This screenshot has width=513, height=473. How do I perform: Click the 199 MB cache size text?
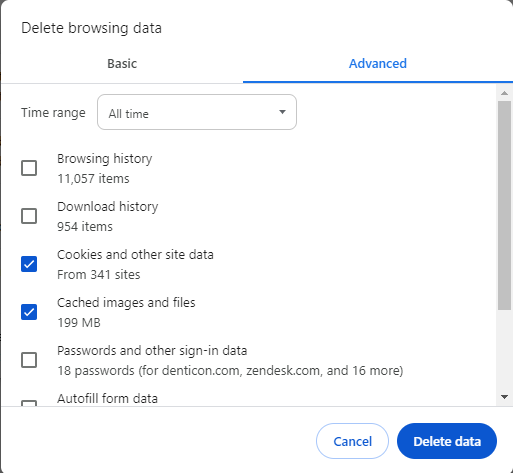point(79,323)
